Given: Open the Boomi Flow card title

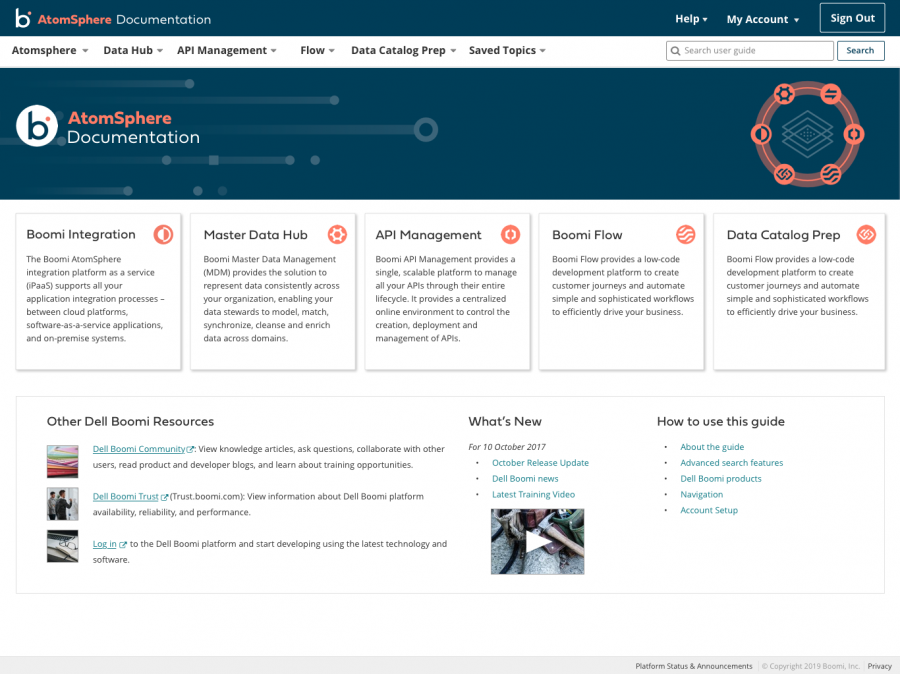Looking at the screenshot, I should (x=587, y=235).
